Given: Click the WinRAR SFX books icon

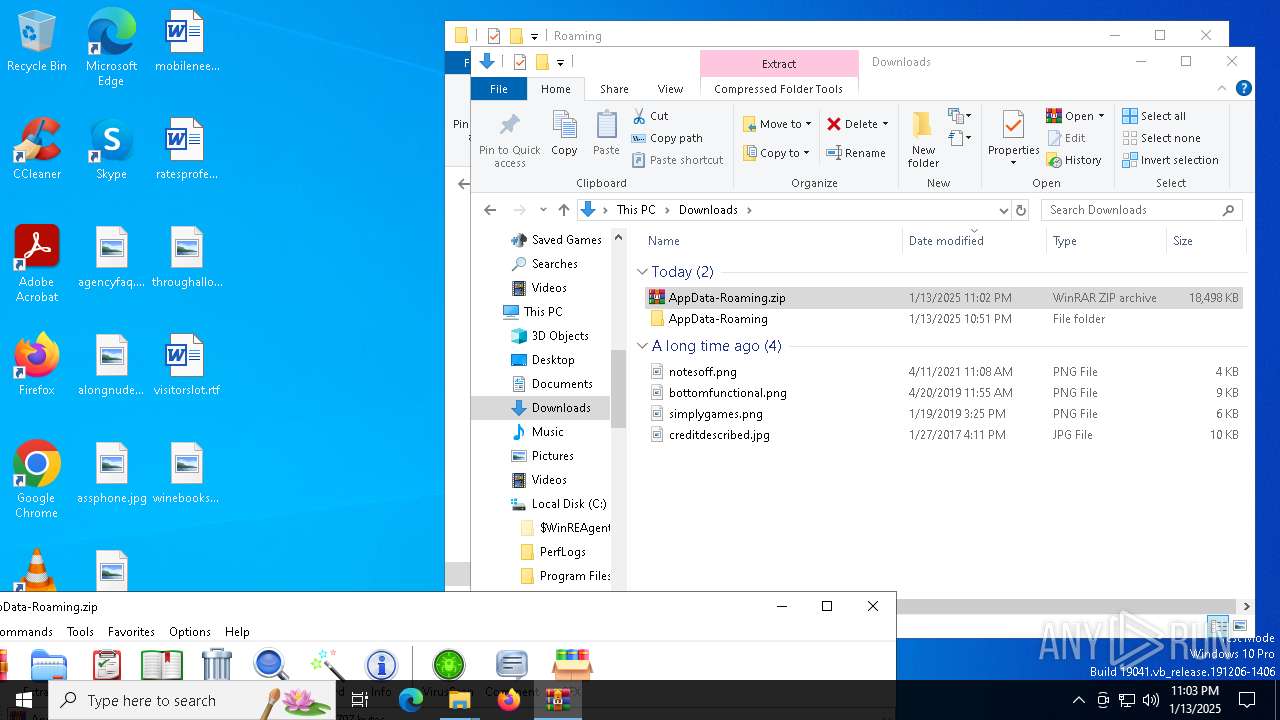Looking at the screenshot, I should [x=572, y=664].
